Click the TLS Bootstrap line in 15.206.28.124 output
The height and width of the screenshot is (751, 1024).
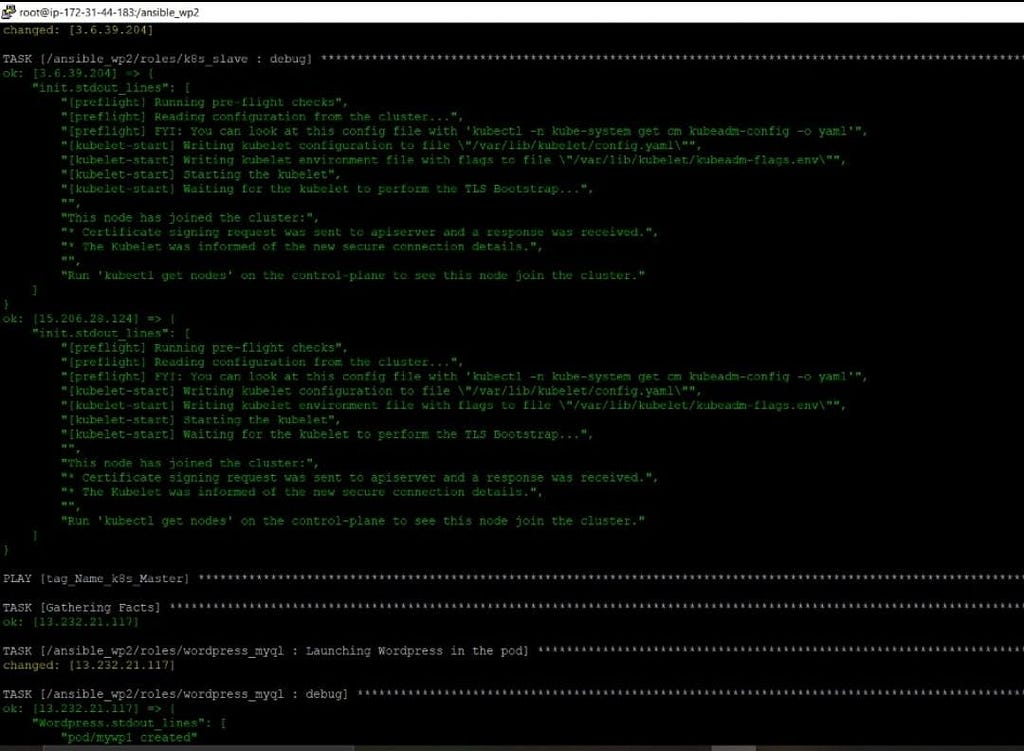327,434
